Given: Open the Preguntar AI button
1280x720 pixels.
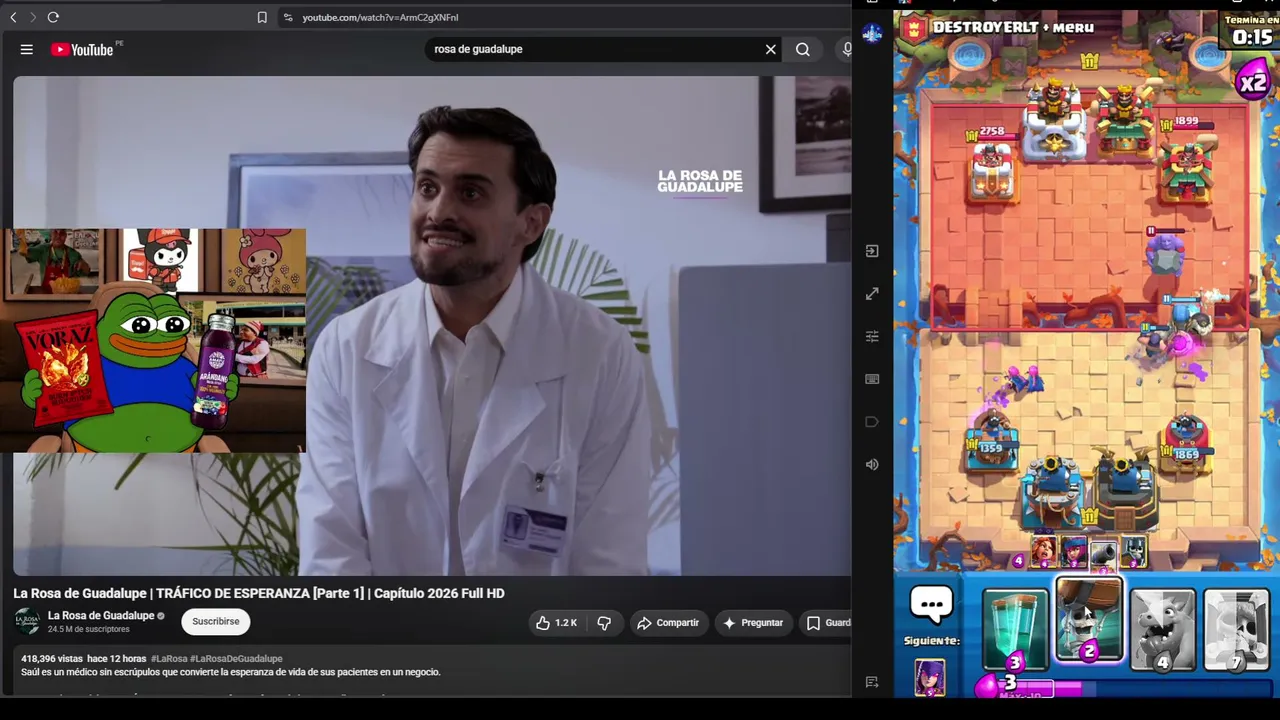Looking at the screenshot, I should pos(753,623).
